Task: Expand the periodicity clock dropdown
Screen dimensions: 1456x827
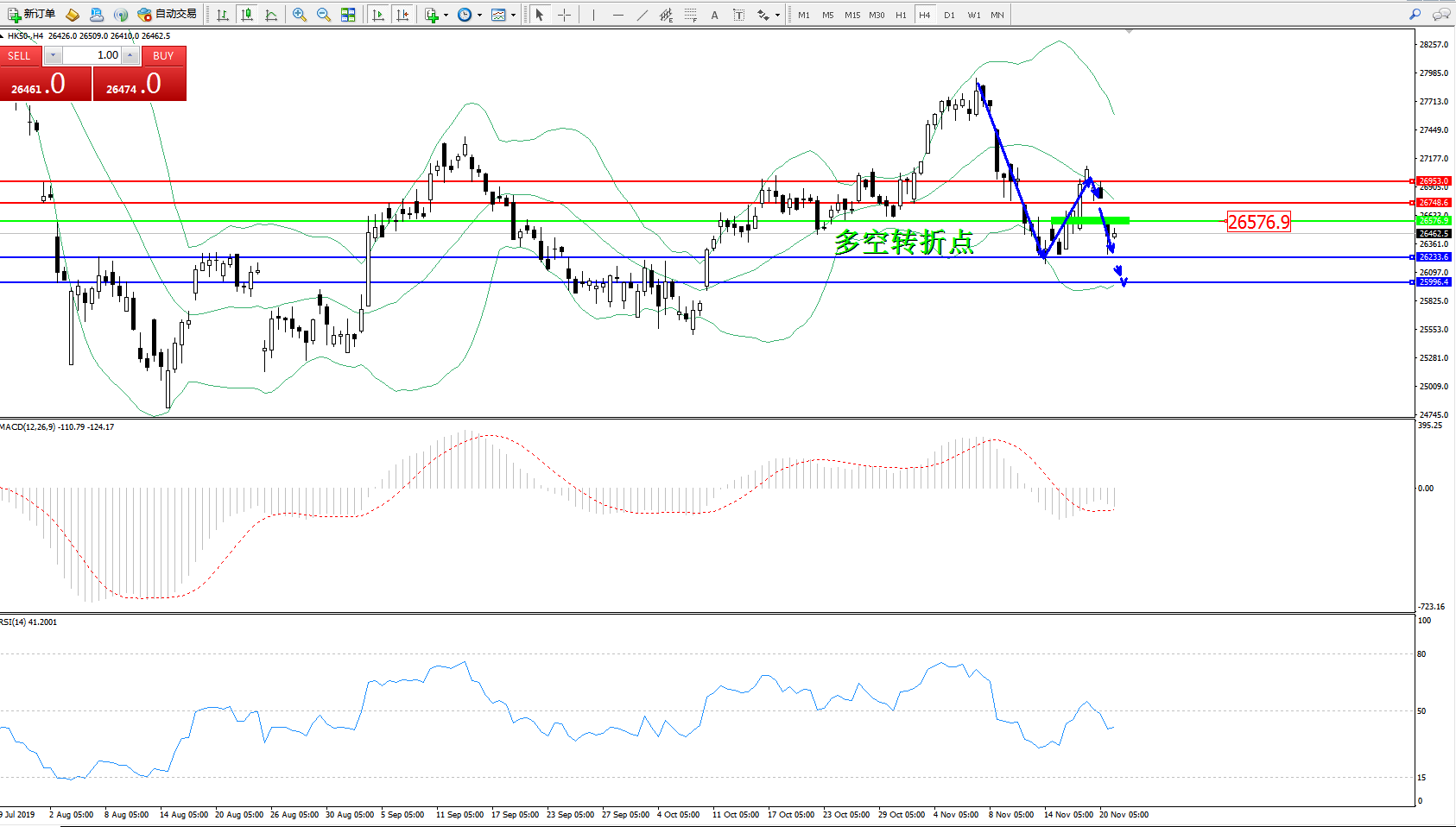Action: click(479, 15)
